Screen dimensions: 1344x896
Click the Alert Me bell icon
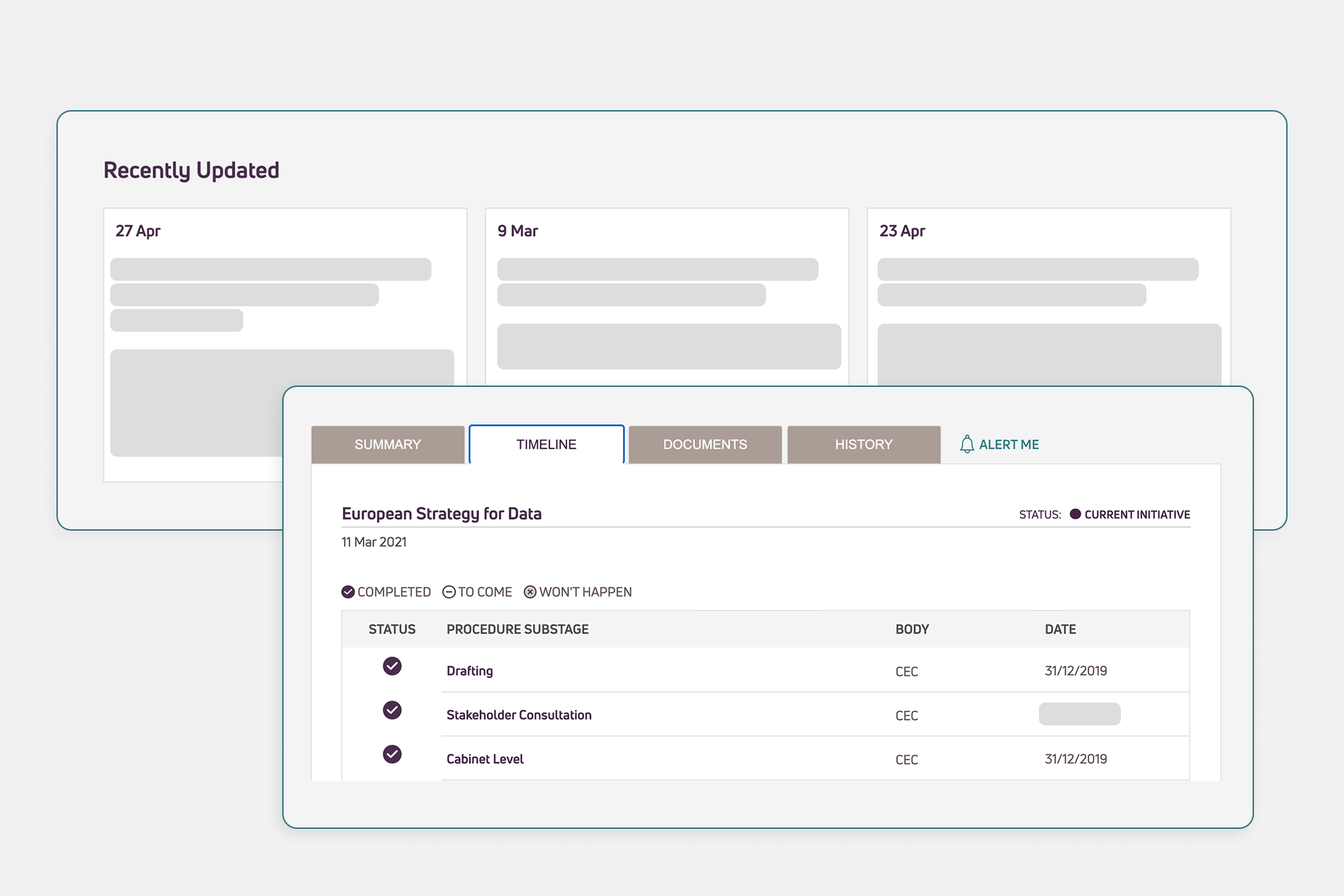tap(966, 444)
